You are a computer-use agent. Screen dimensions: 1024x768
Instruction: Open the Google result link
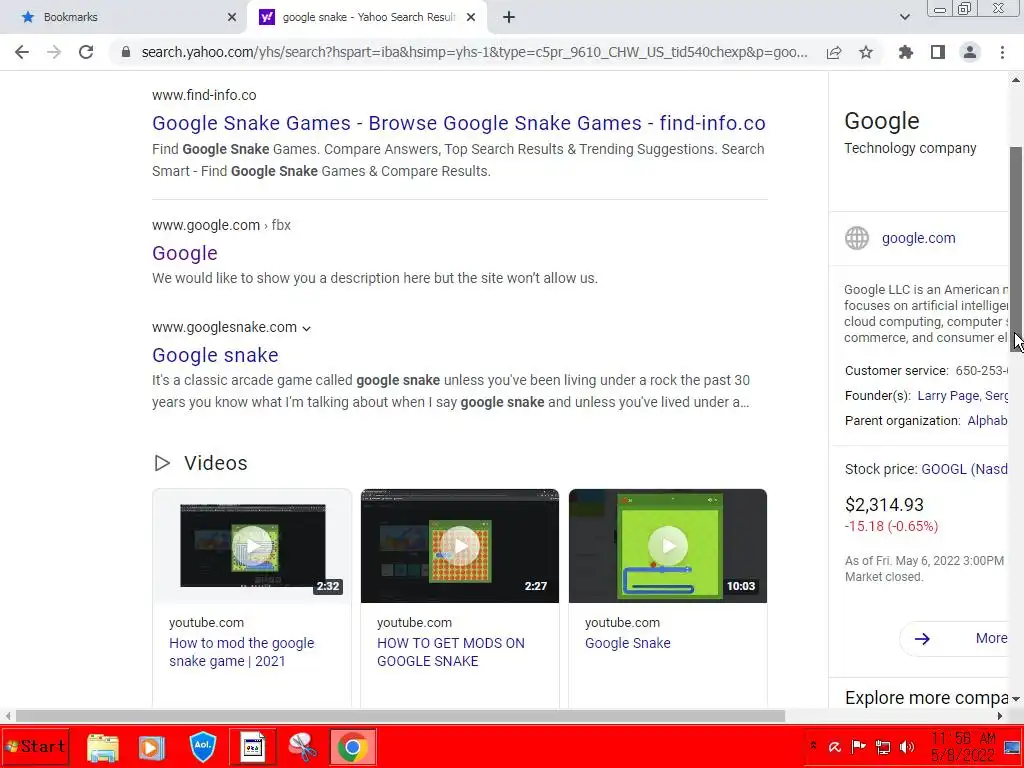pyautogui.click(x=185, y=253)
